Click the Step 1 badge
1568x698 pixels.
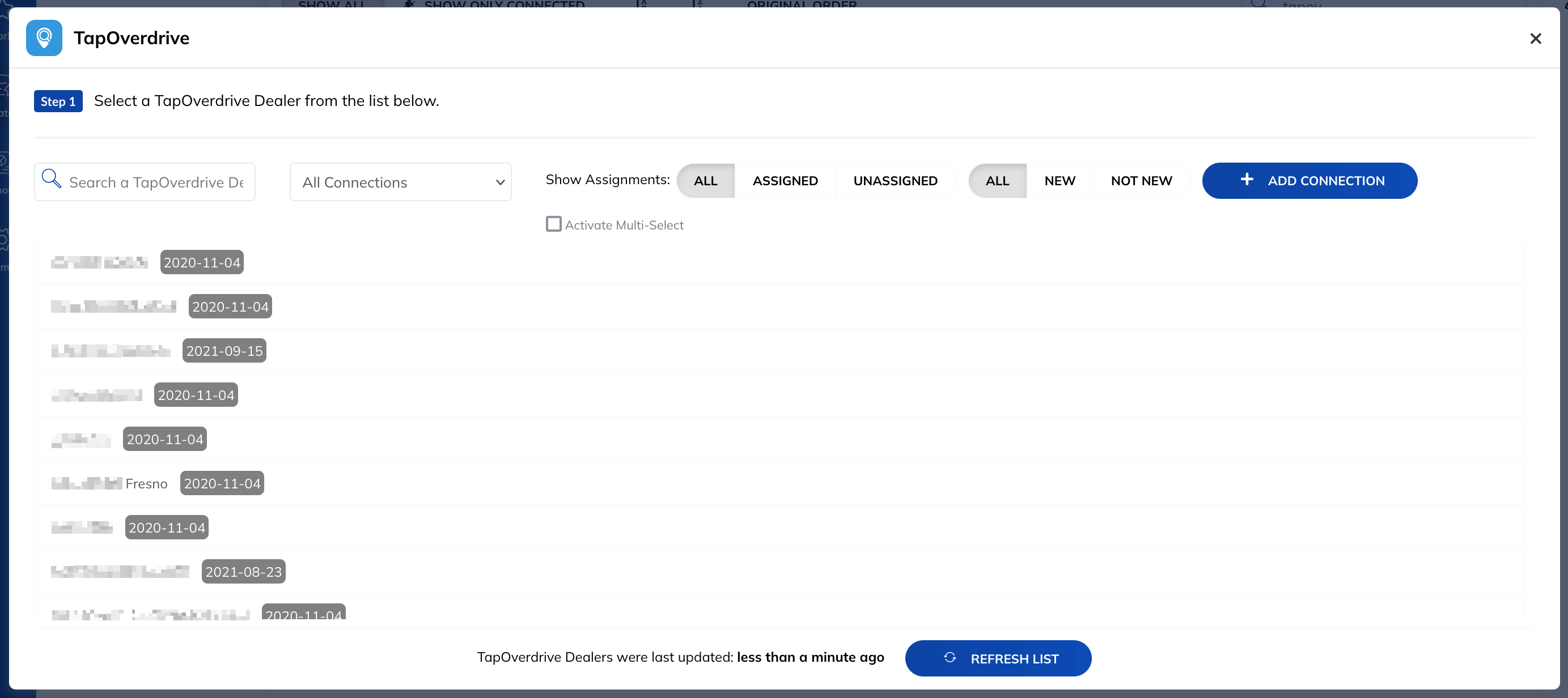click(58, 101)
